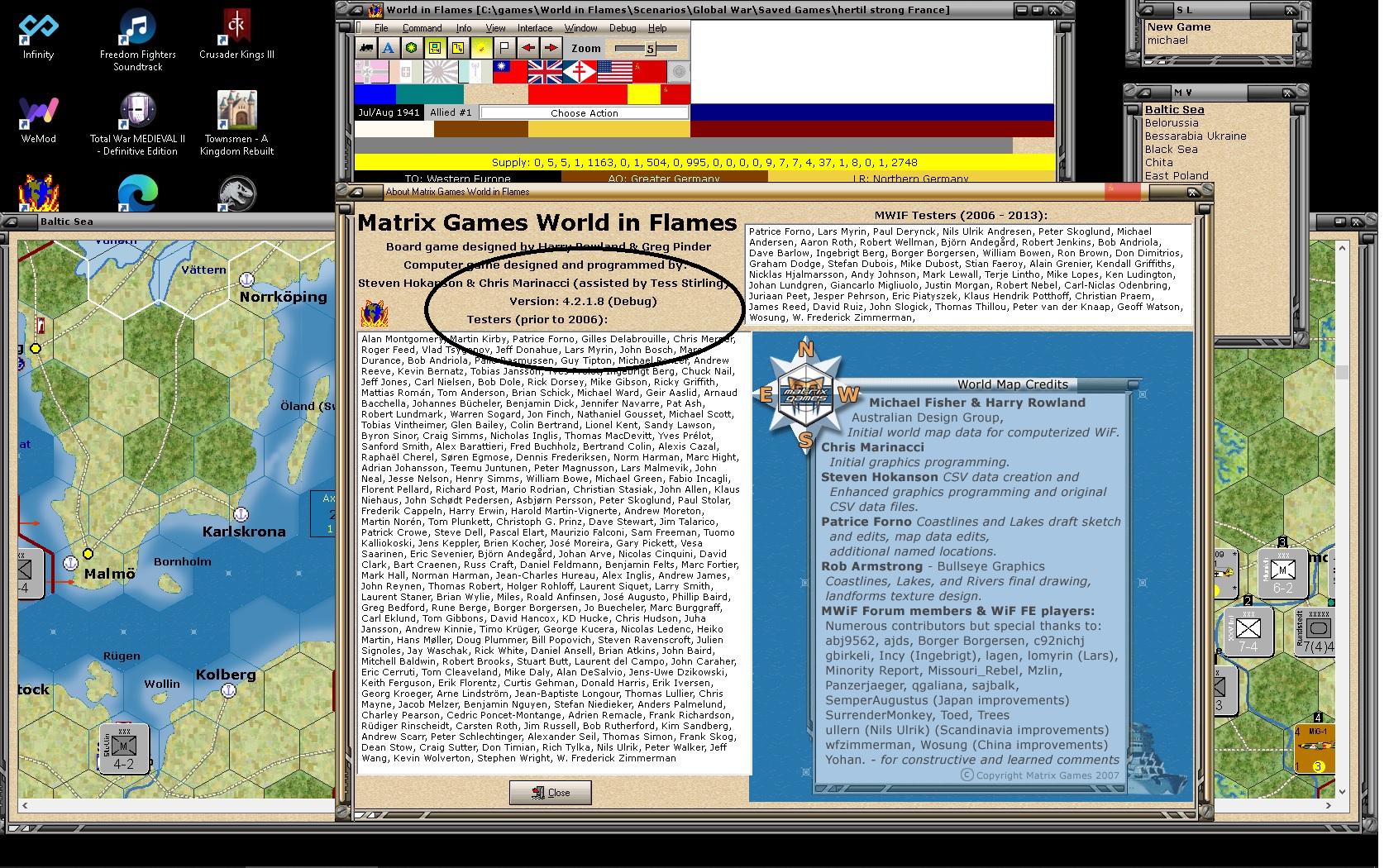Click the blue letter A toolbar icon
The height and width of the screenshot is (868, 1389).
pyautogui.click(x=388, y=48)
